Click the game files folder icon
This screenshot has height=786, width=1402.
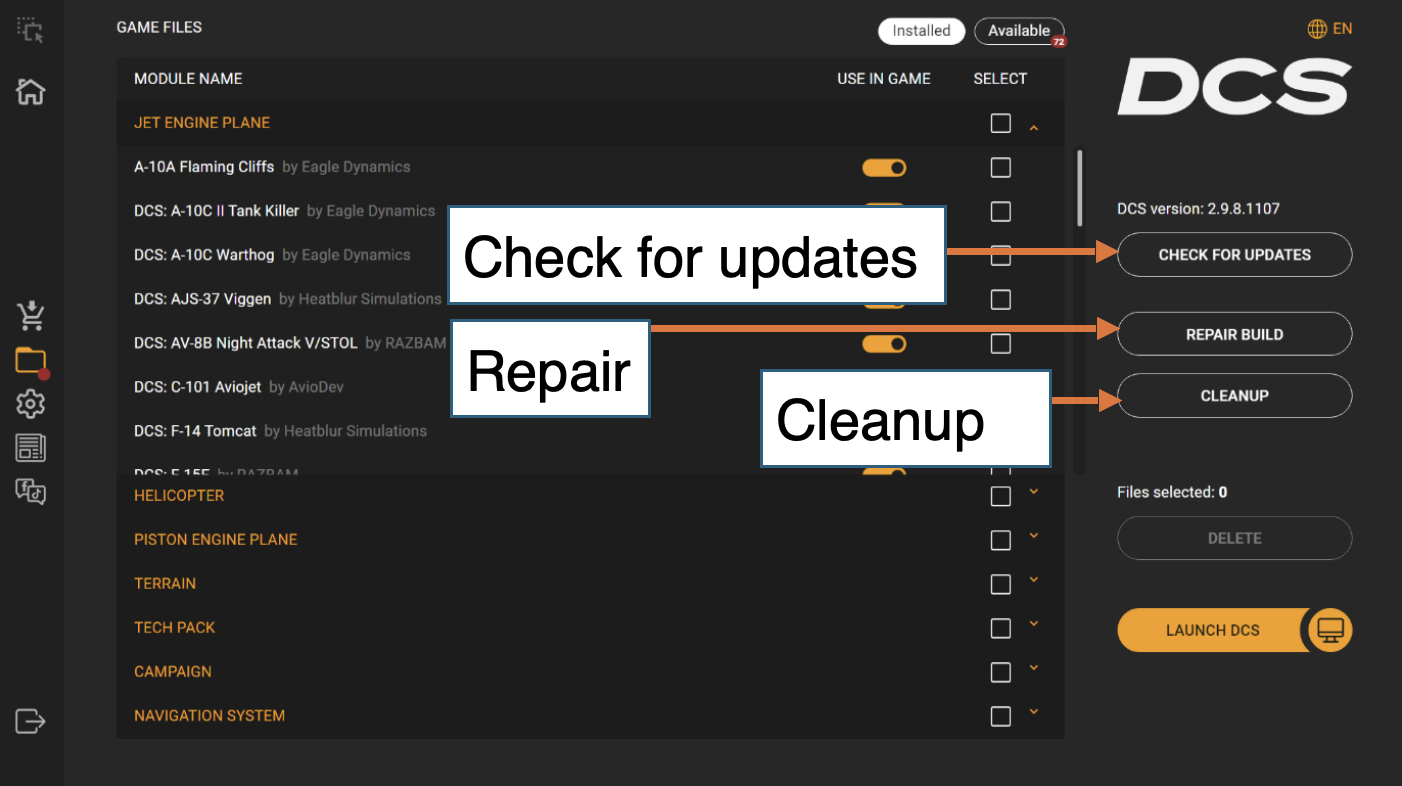point(31,360)
